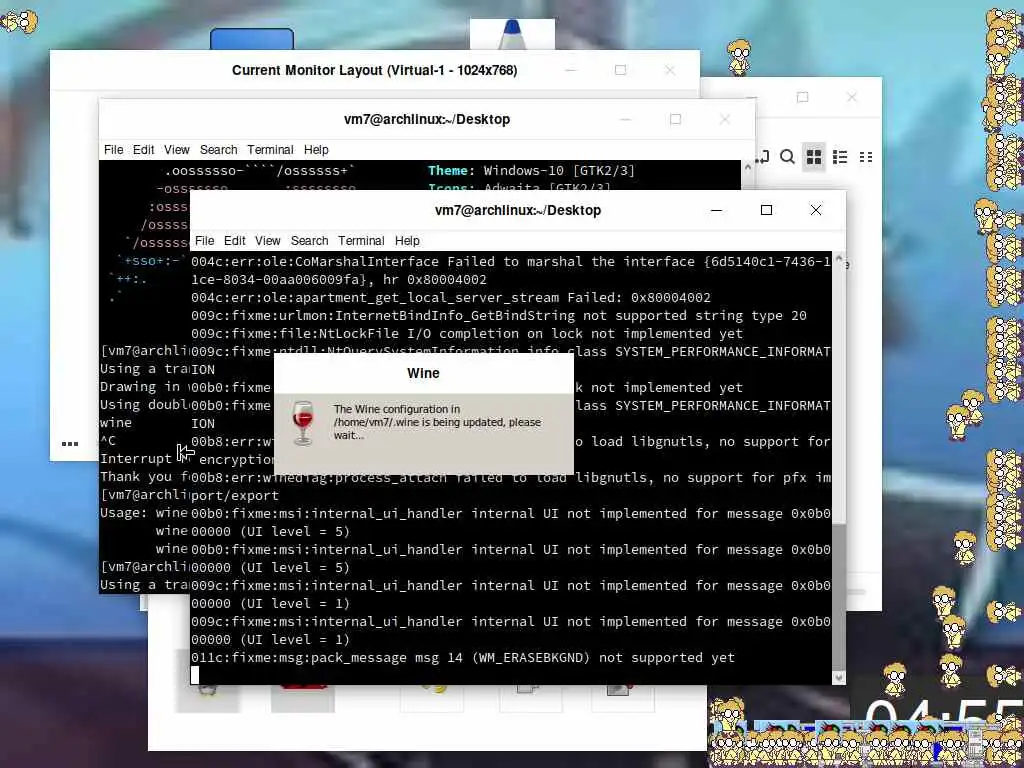This screenshot has width=1024, height=768.
Task: Maximize the front terminal window
Action: [766, 210]
